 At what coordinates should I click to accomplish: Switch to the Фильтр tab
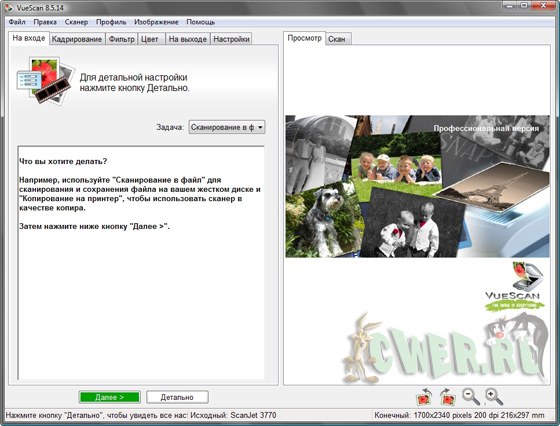click(121, 39)
